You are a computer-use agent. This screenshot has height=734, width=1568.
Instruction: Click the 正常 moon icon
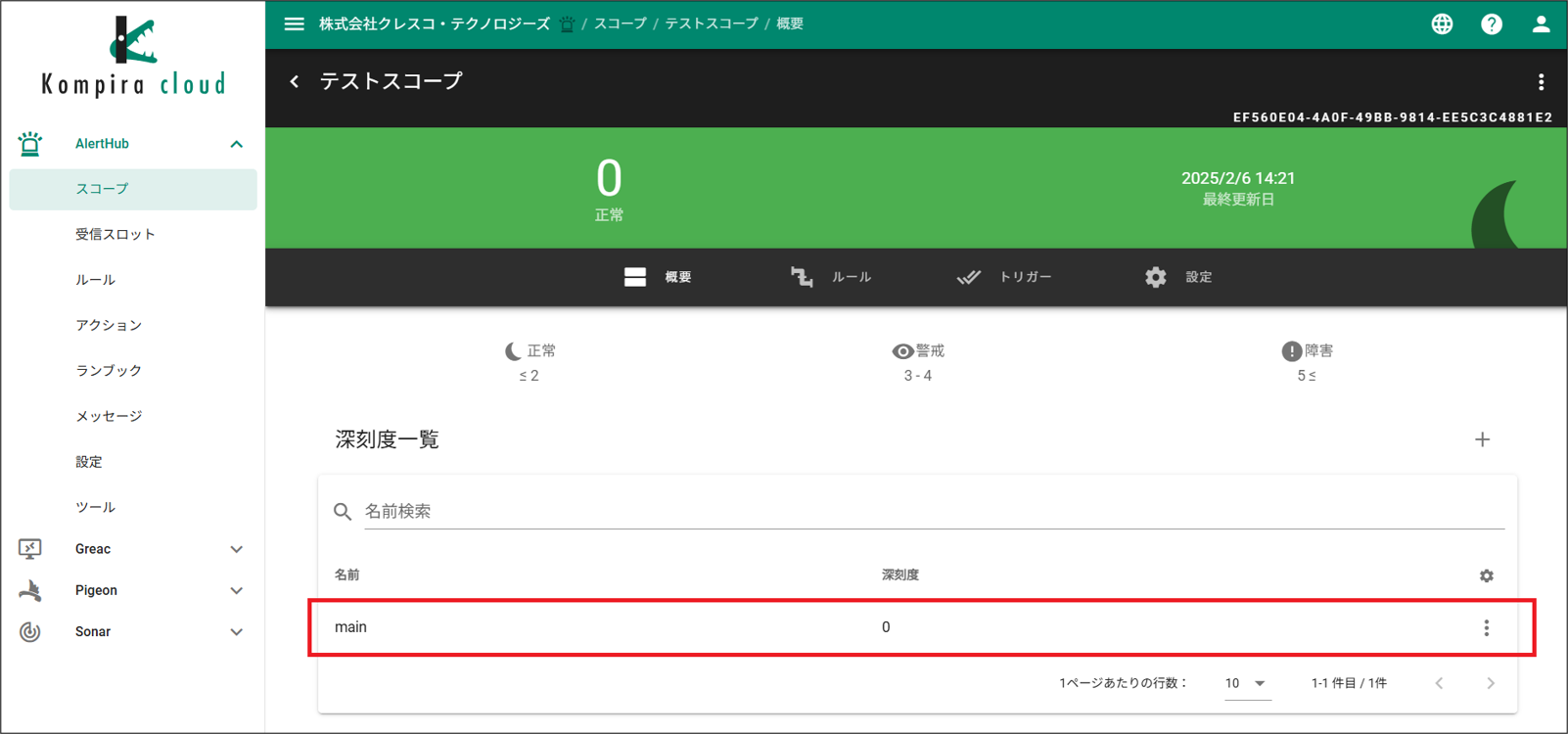[513, 351]
